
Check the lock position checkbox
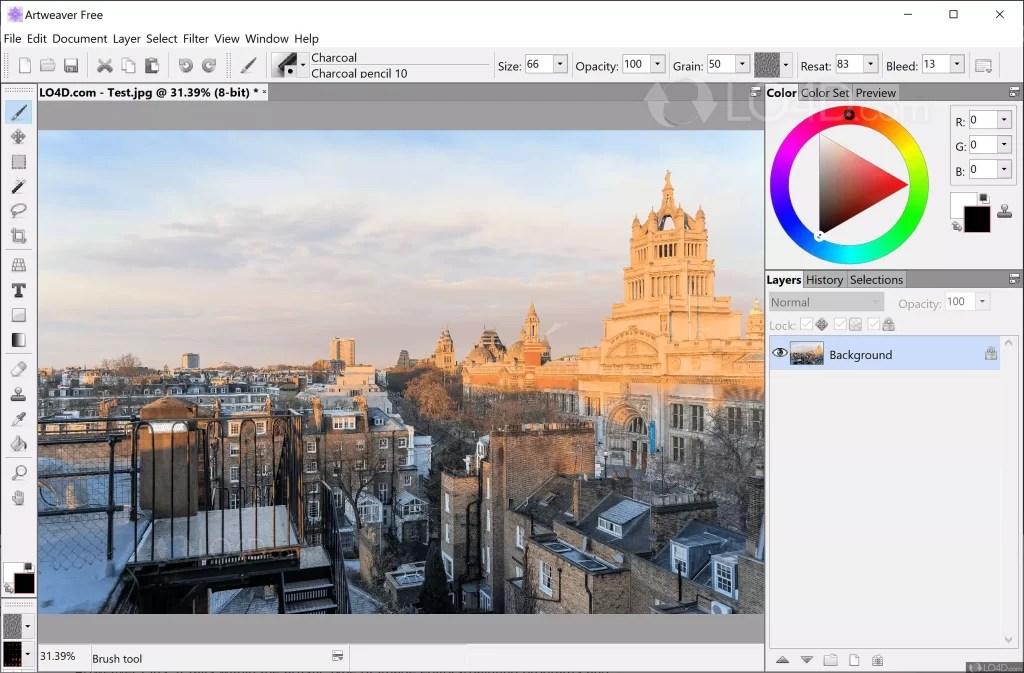click(x=806, y=324)
